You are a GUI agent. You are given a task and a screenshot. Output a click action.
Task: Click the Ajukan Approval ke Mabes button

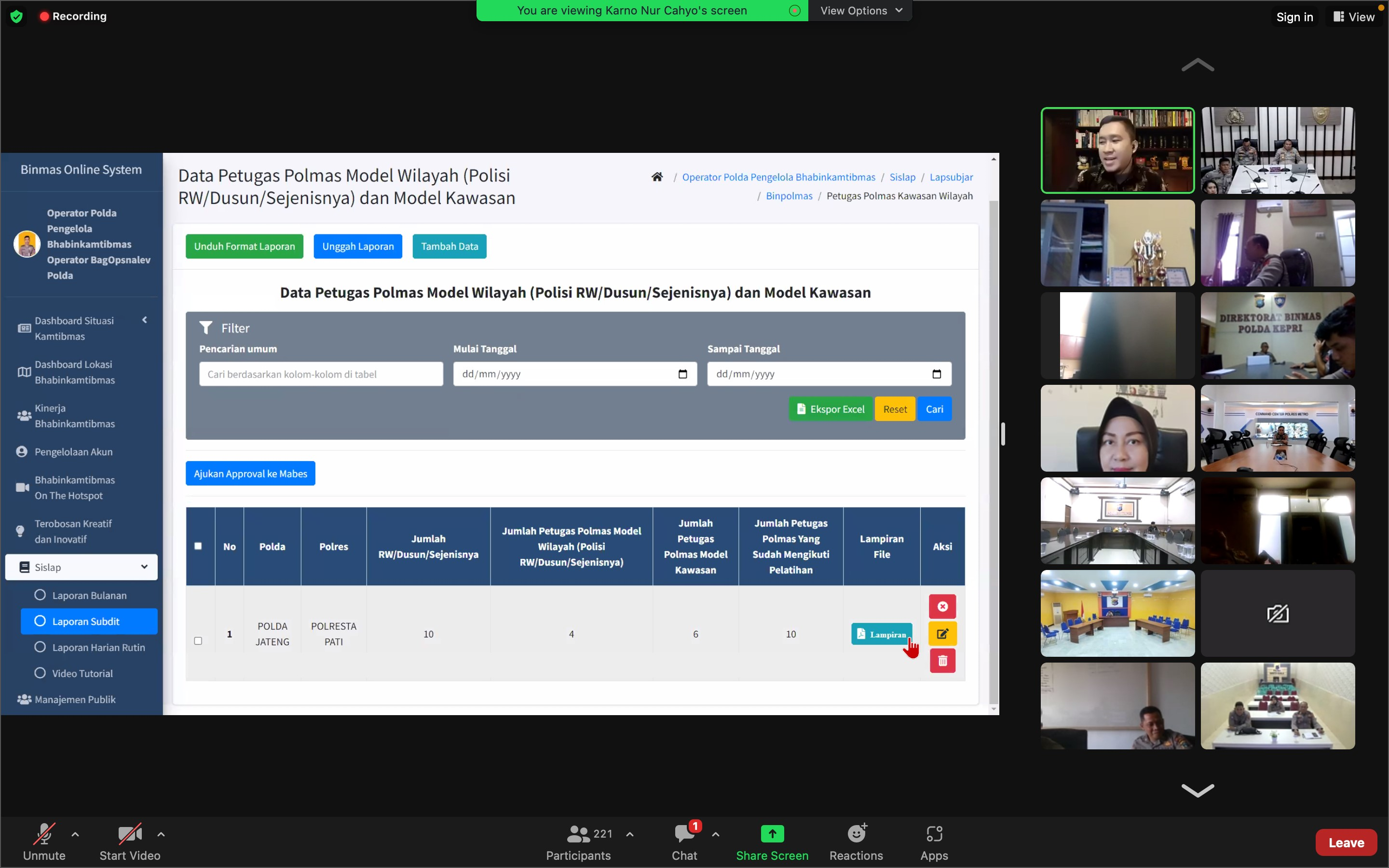(250, 474)
